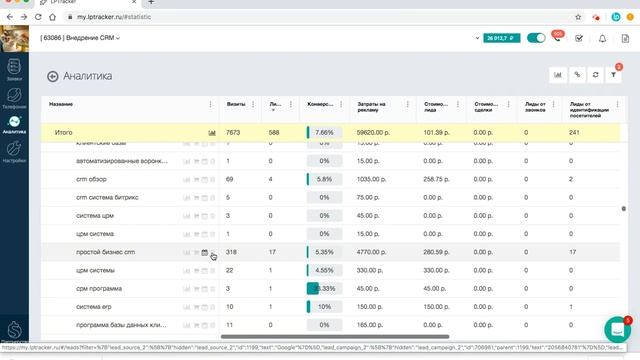Click the total visits value 7673
Screen dimensions: 640x360
pos(233,133)
